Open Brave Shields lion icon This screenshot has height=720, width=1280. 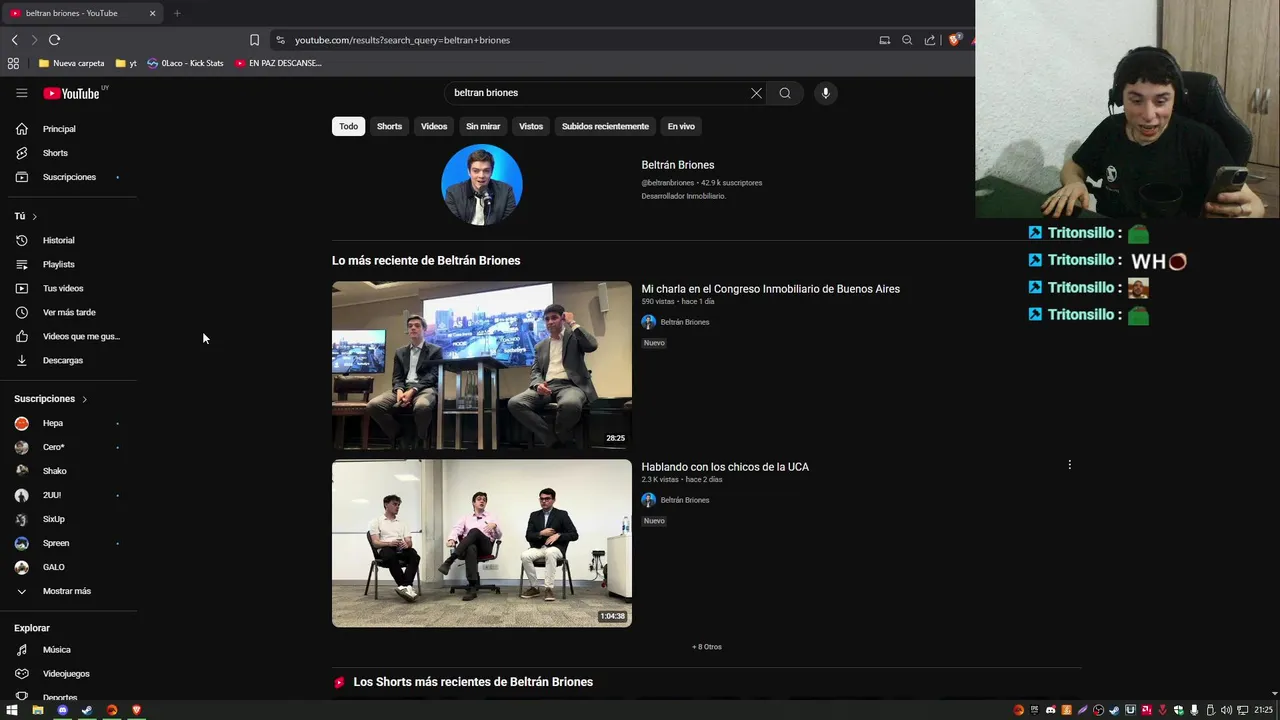click(x=954, y=40)
